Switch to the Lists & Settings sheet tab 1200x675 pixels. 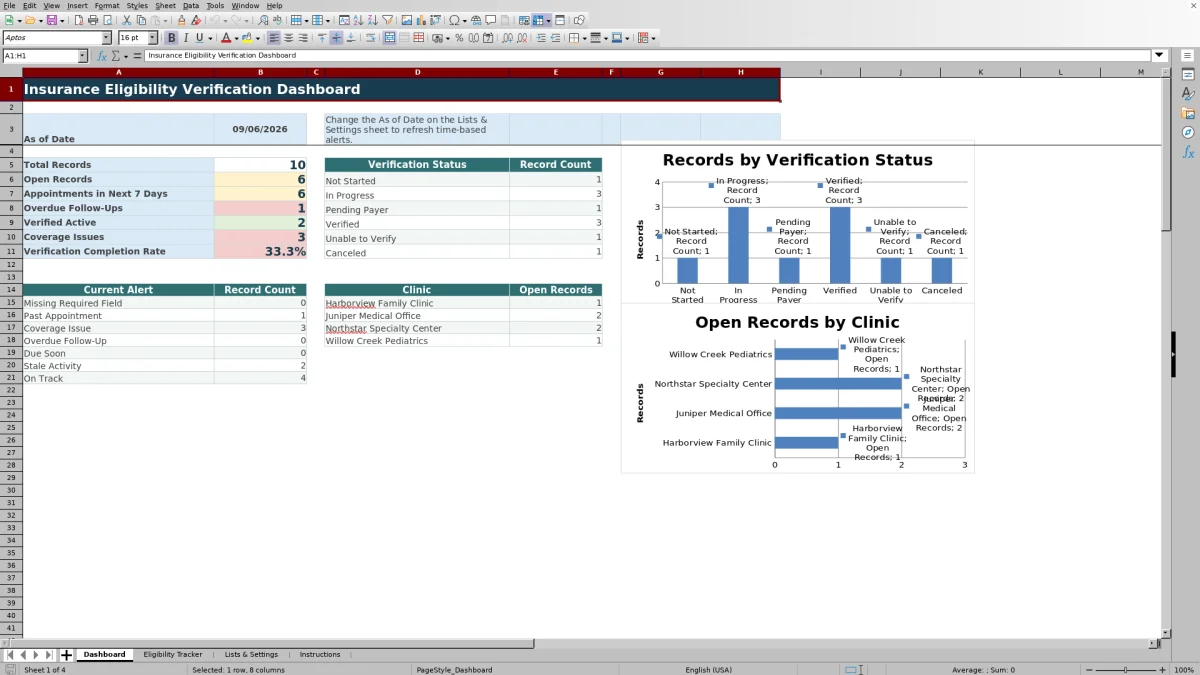pos(251,655)
